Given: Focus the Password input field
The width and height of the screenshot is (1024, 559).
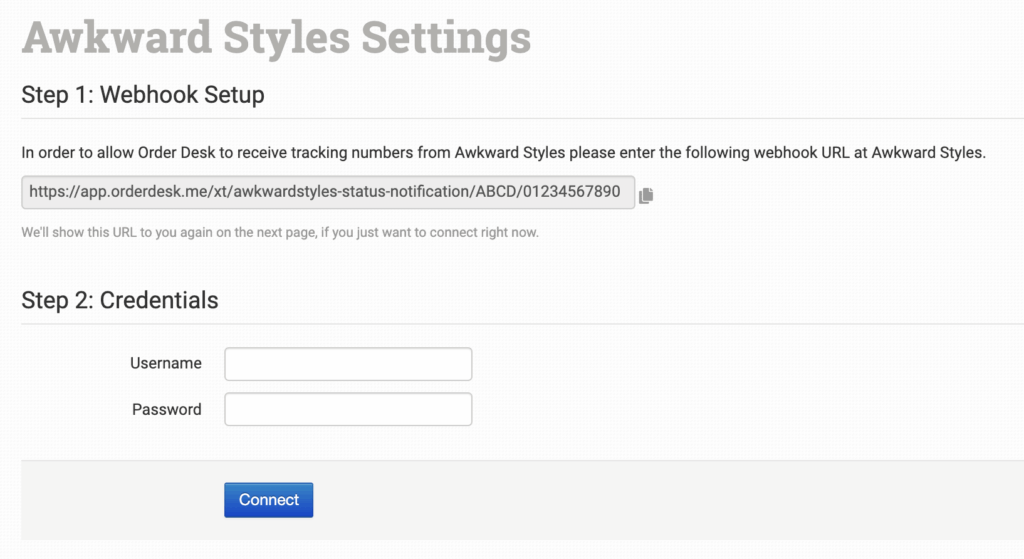Looking at the screenshot, I should (x=348, y=409).
